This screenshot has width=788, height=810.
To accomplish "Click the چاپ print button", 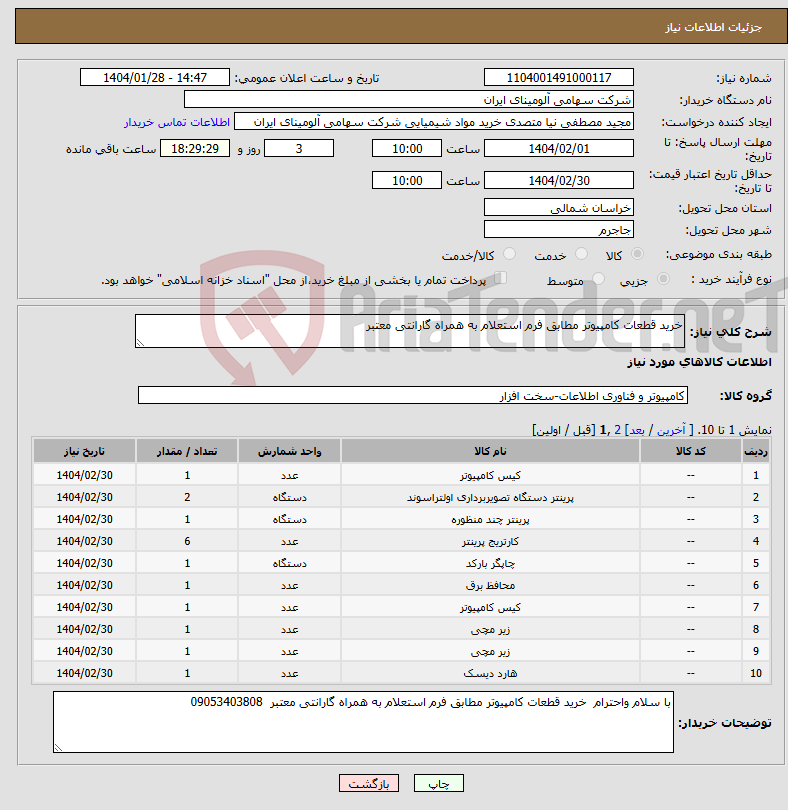I will [439, 783].
